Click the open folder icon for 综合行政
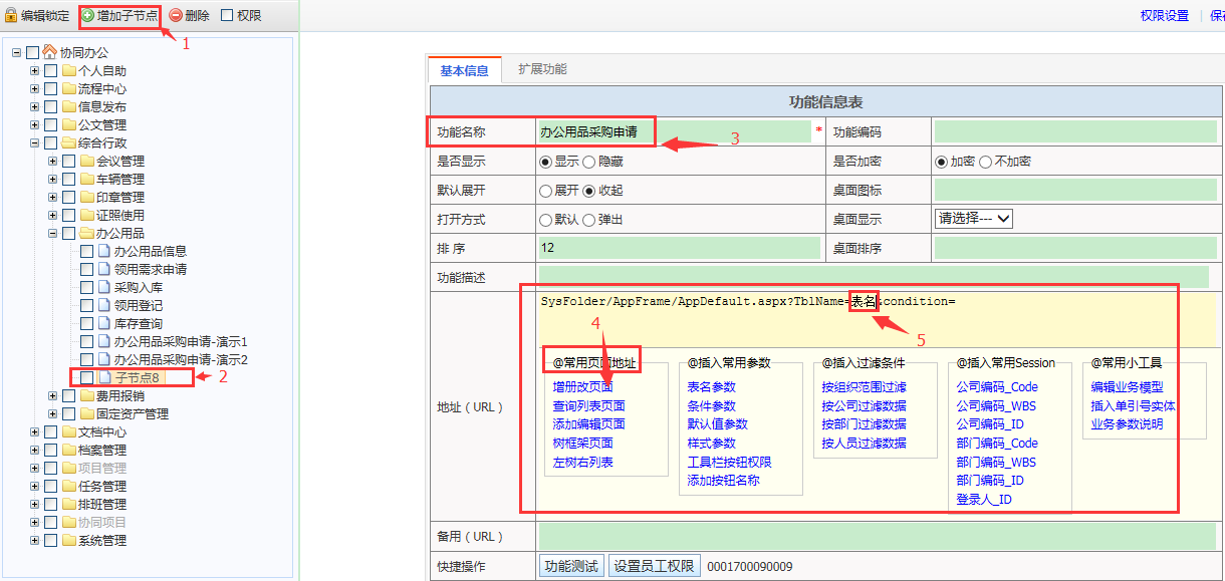 (x=68, y=143)
